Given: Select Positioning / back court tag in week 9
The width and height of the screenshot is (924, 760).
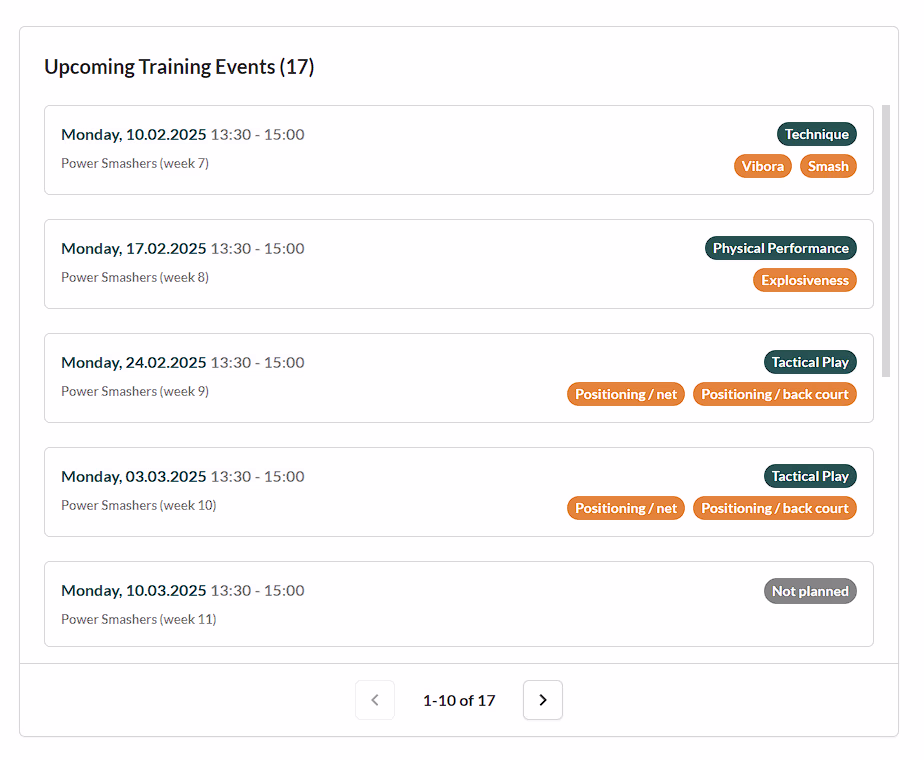Looking at the screenshot, I should pyautogui.click(x=774, y=394).
